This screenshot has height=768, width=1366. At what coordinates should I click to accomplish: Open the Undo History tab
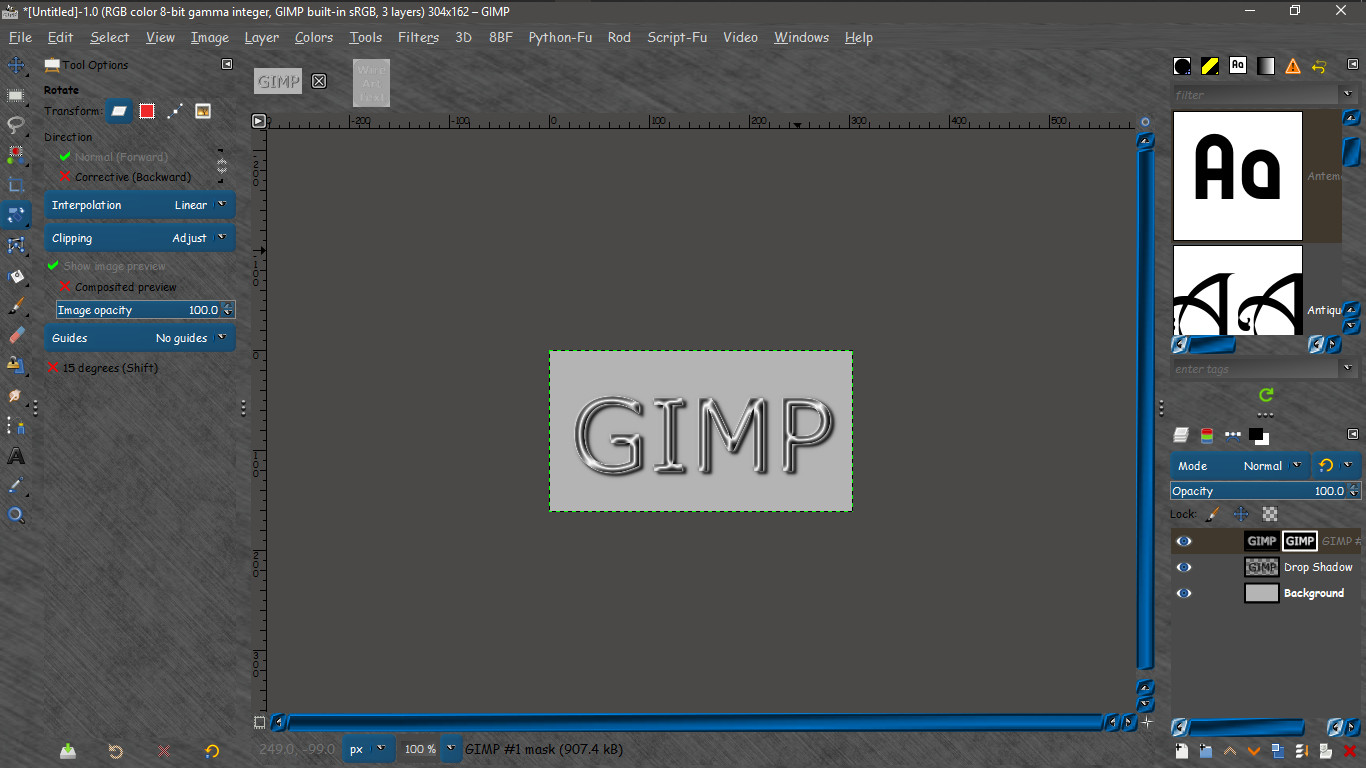pyautogui.click(x=1319, y=66)
